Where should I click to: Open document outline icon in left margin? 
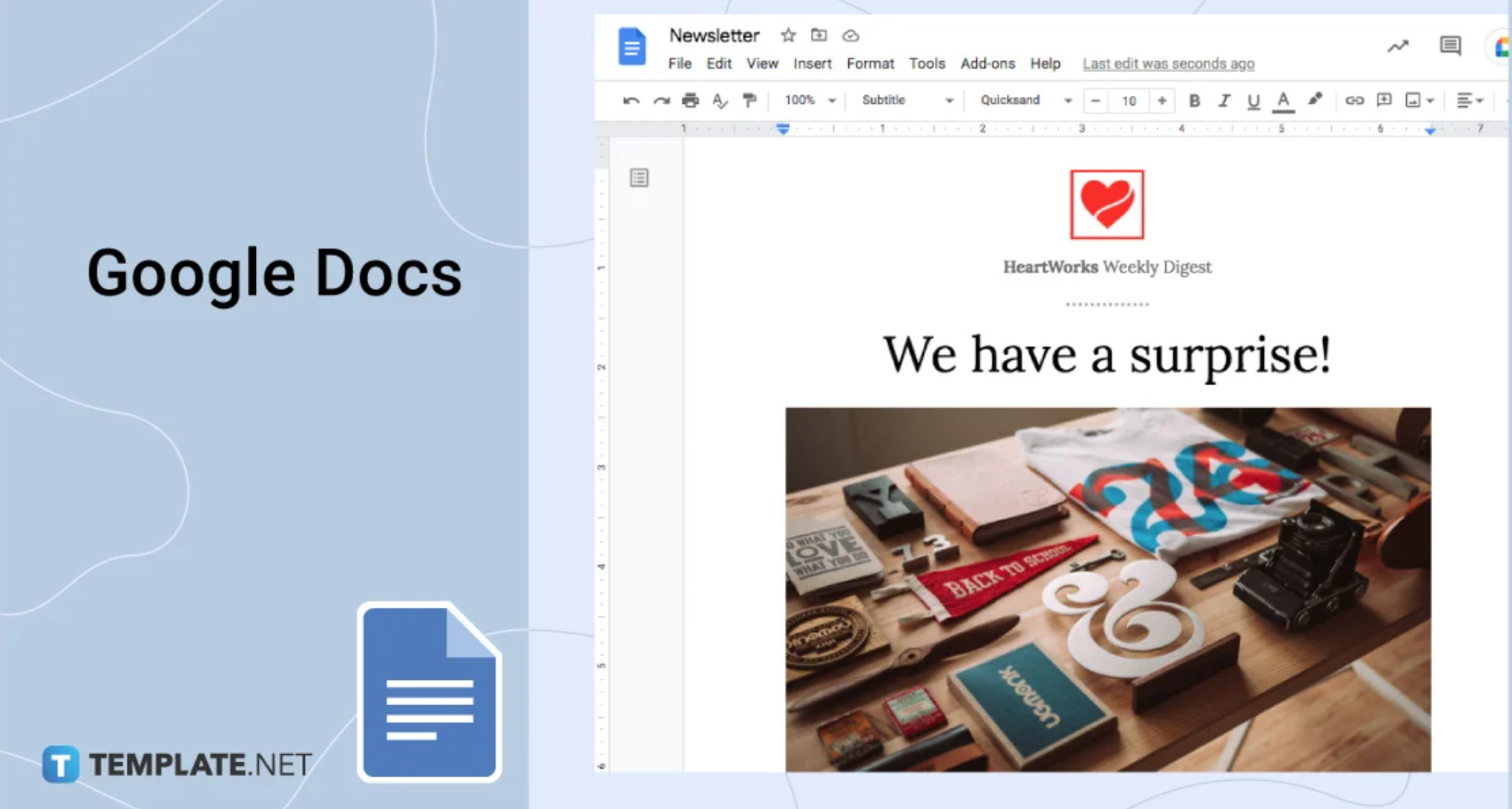click(x=640, y=177)
